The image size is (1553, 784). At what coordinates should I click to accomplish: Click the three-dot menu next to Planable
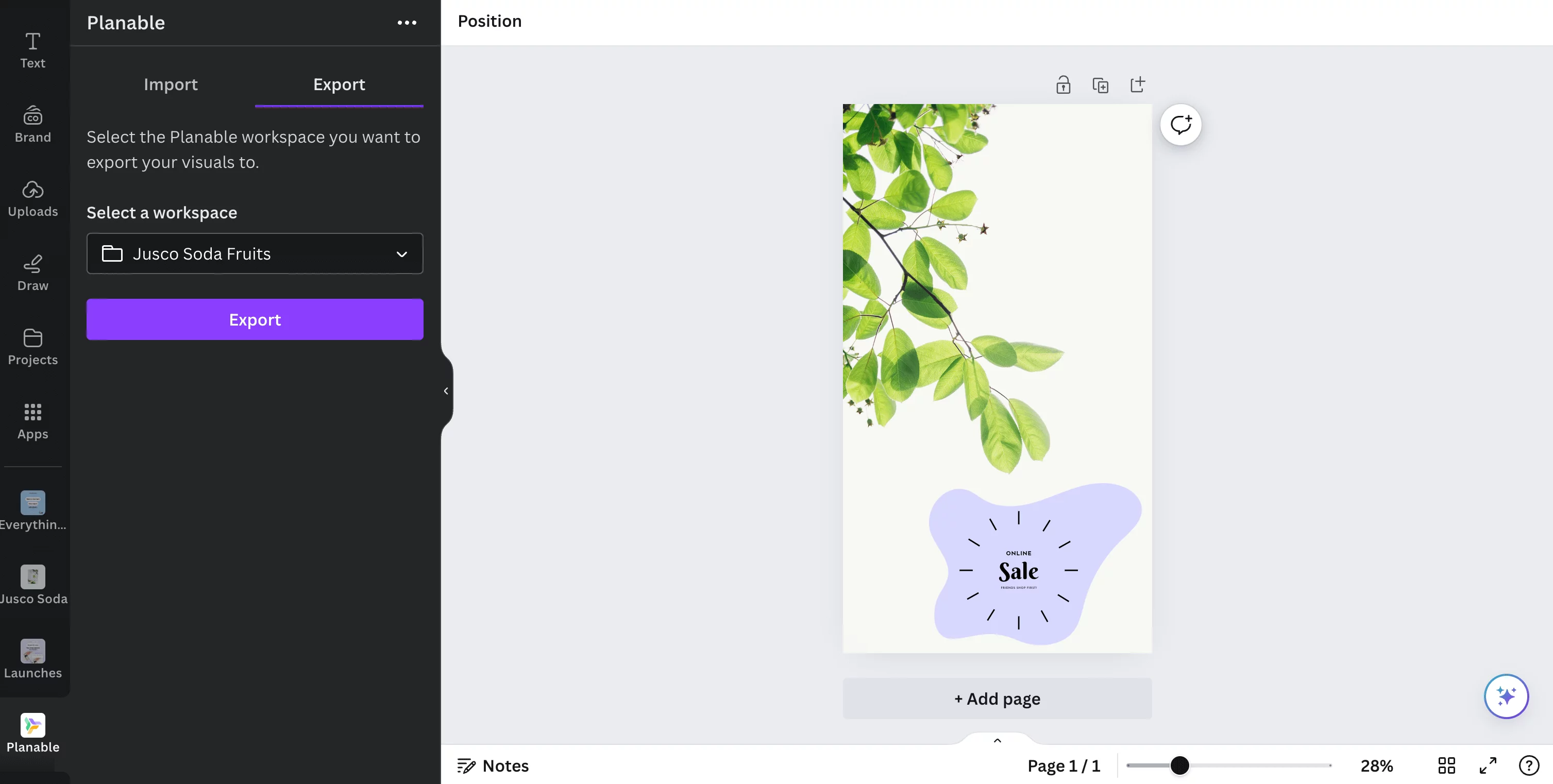[407, 22]
